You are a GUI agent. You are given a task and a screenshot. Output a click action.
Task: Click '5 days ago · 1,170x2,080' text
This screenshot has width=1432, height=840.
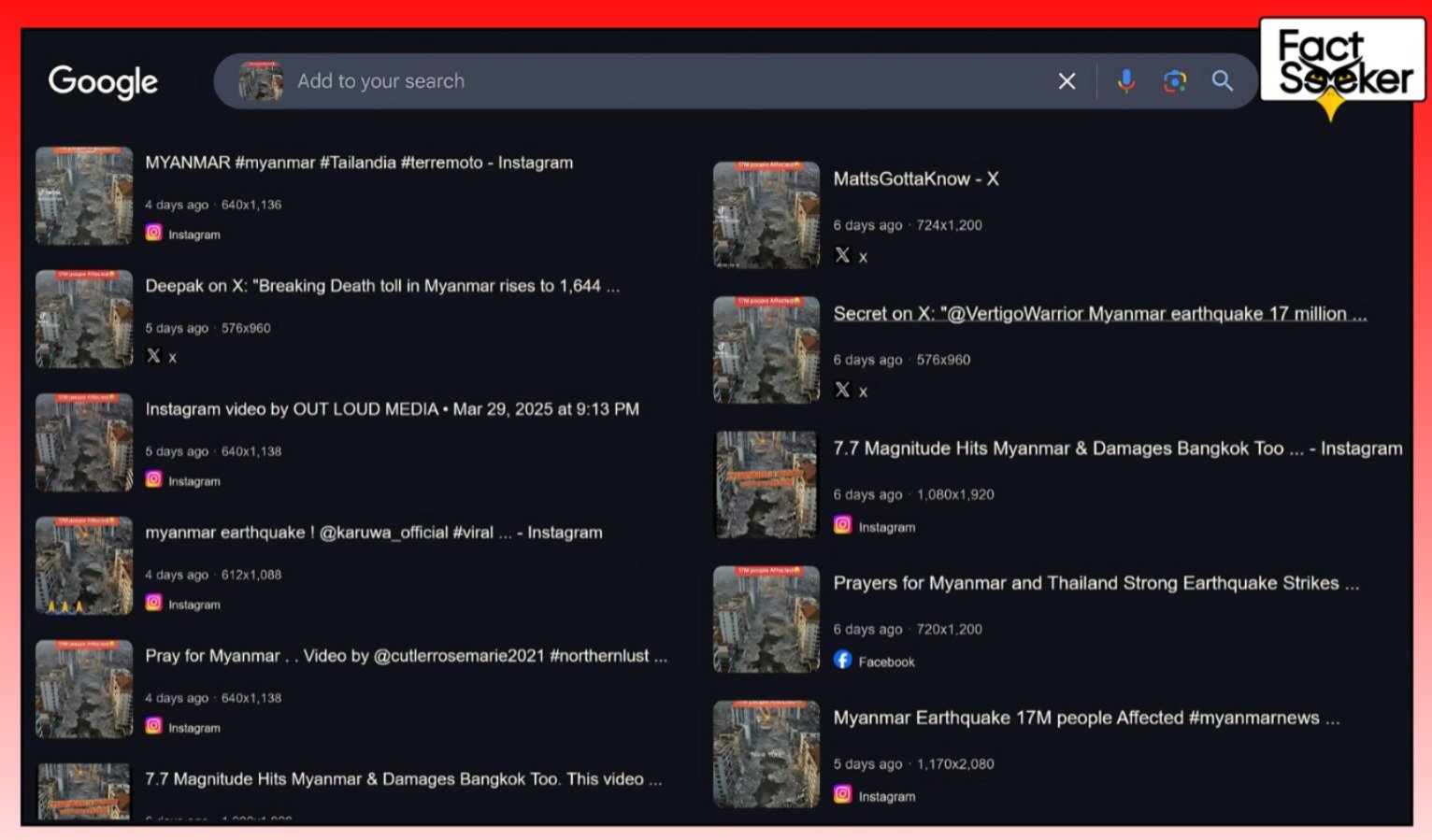[x=913, y=763]
